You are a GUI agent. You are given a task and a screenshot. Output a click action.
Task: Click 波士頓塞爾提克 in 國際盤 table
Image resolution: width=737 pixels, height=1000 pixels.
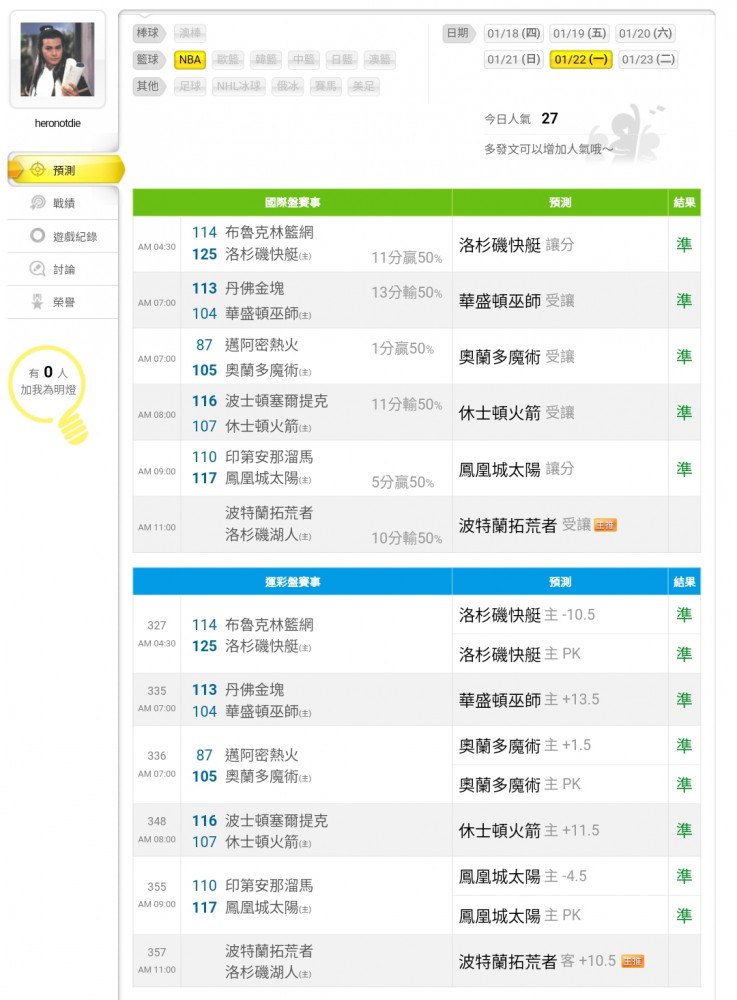[x=276, y=401]
